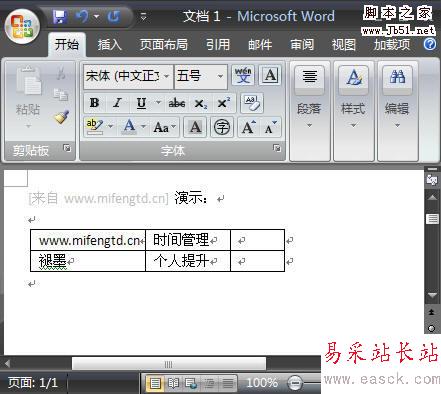Toggle character shading A icon
This screenshot has height=394, width=441.
[x=195, y=127]
